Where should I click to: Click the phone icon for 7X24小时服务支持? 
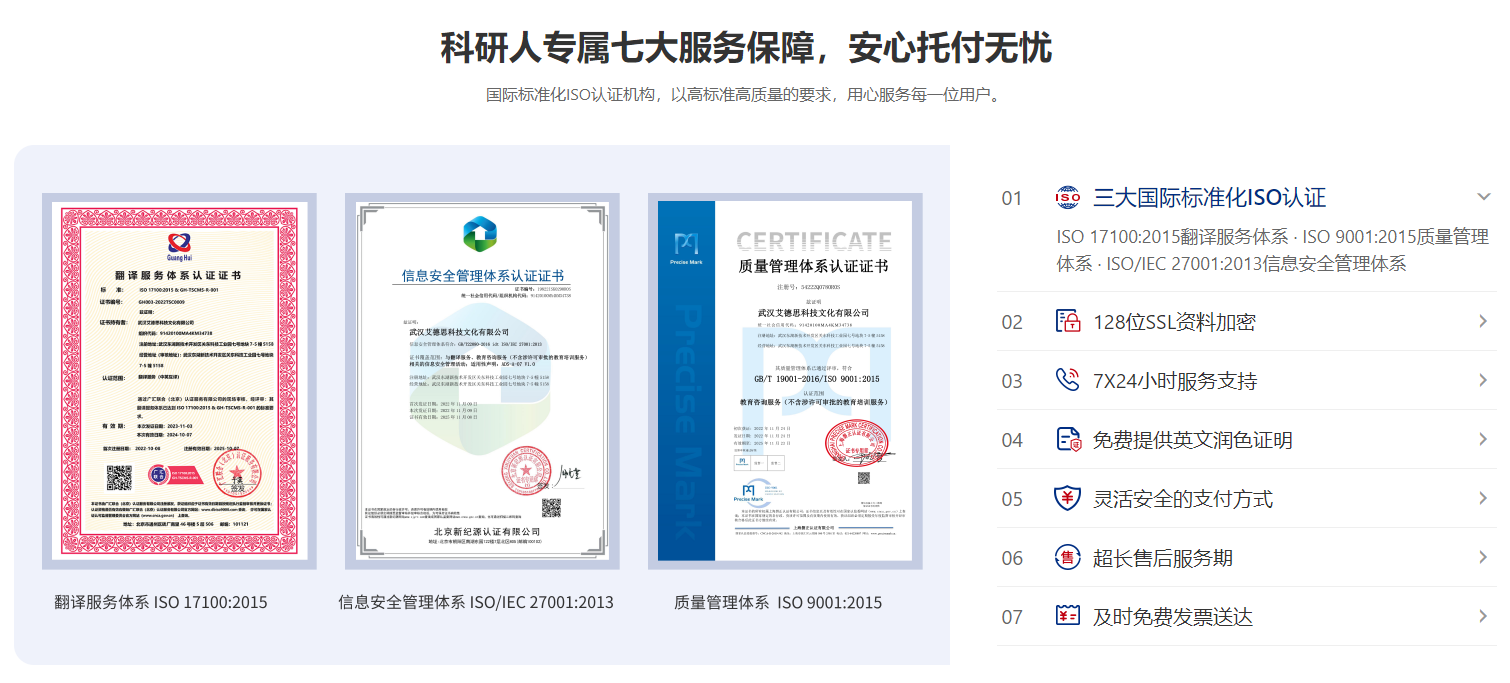click(x=1068, y=380)
